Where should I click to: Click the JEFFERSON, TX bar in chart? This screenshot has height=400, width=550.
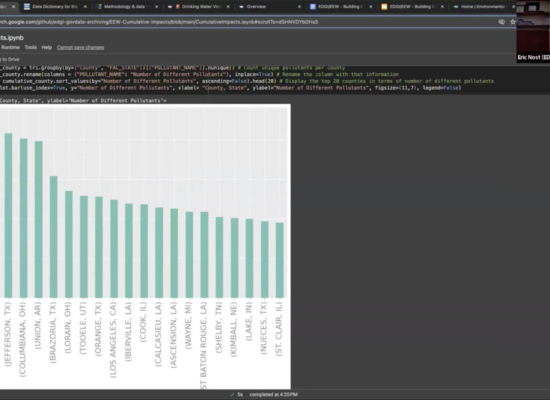coord(8,215)
